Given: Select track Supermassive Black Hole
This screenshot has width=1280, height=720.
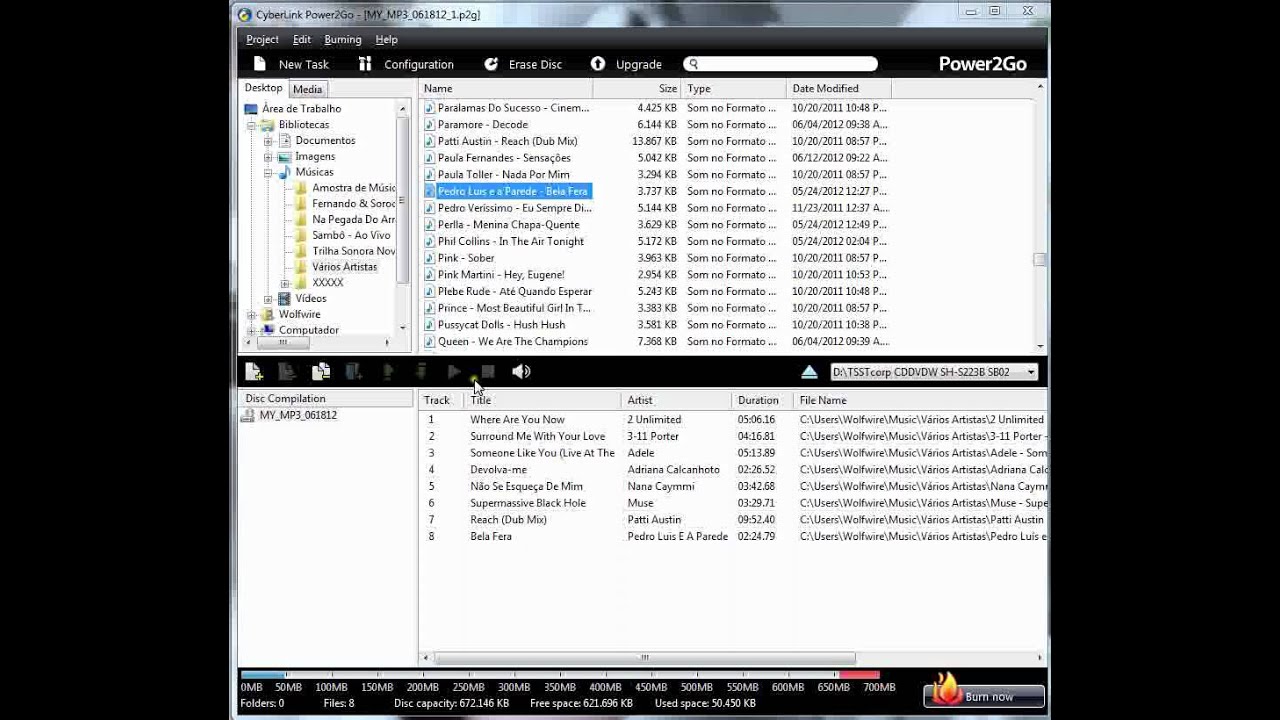Looking at the screenshot, I should pyautogui.click(x=528, y=503).
